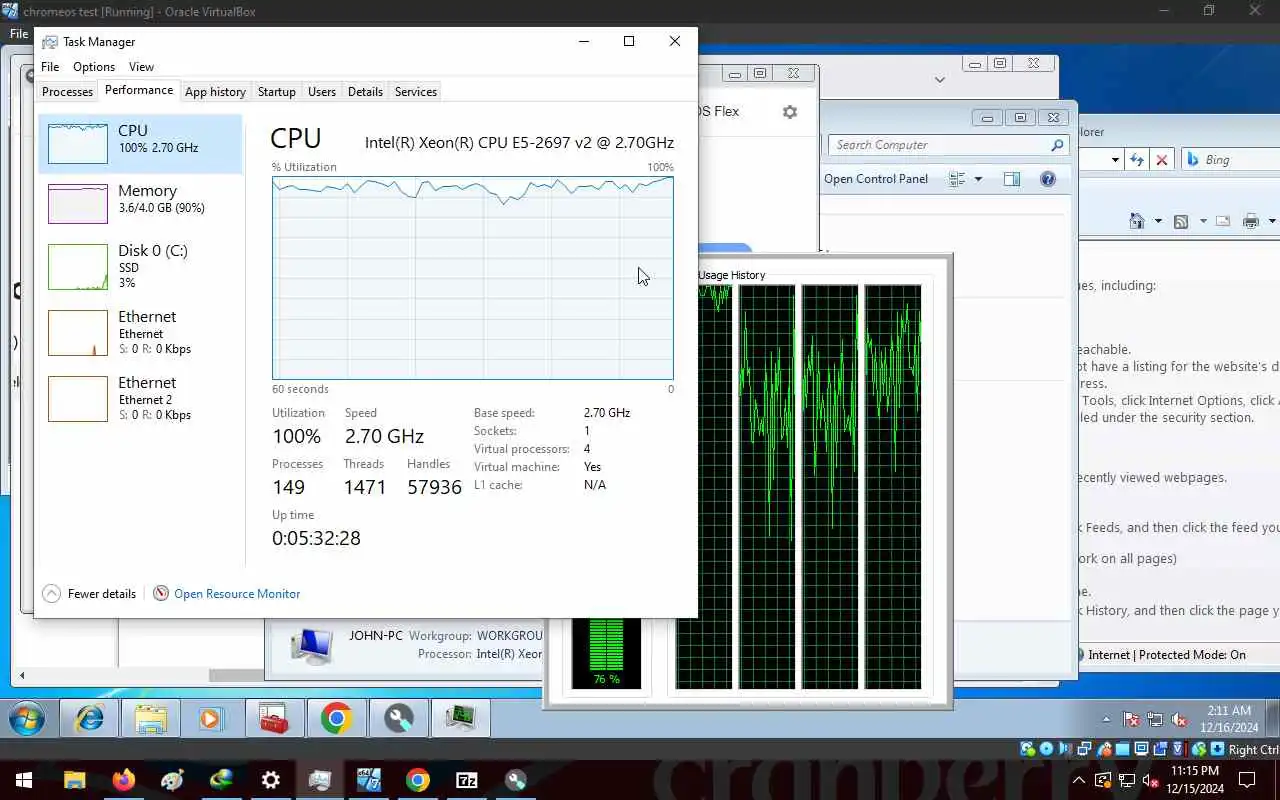This screenshot has width=1280, height=800.
Task: Click the Internet Explorer Home icon
Action: click(1137, 221)
